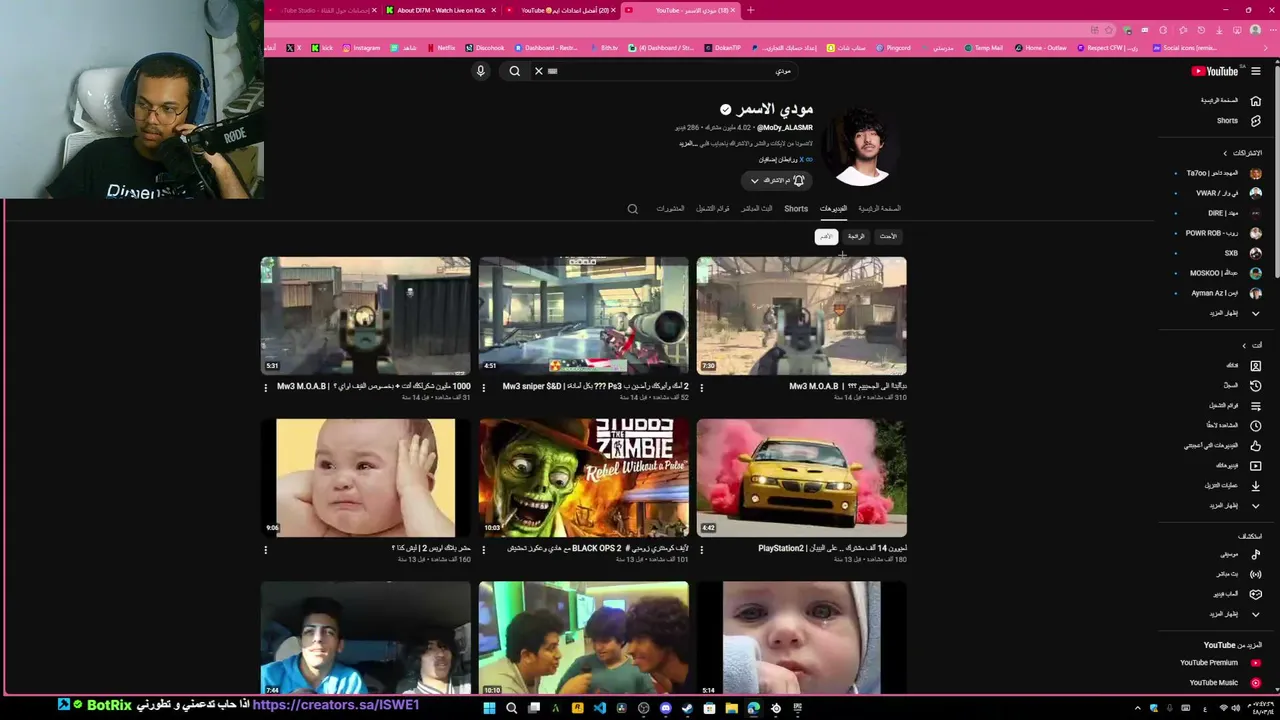Switch to the Live channel tab

tap(756, 209)
